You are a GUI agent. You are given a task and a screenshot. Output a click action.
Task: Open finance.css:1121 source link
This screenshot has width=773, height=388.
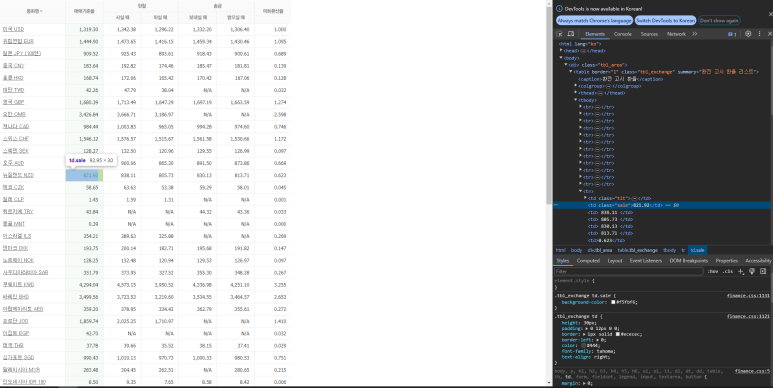(748, 317)
